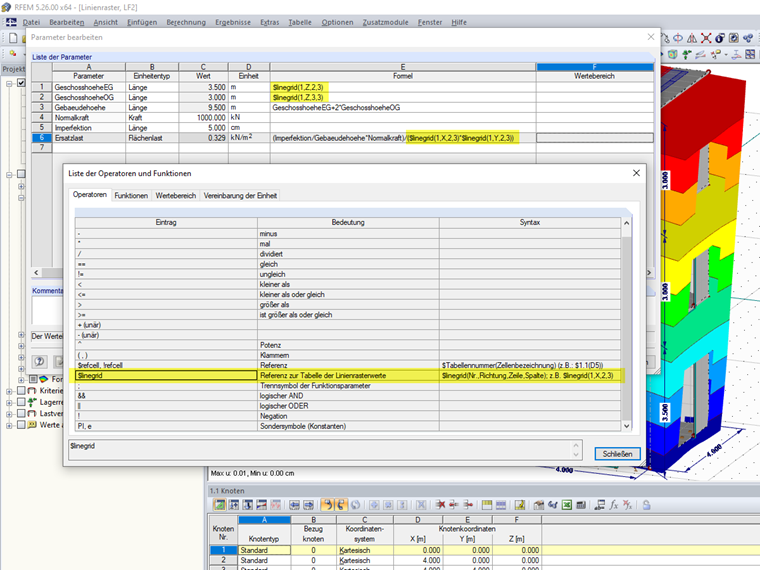Click the Schließen button
This screenshot has width=760, height=570.
click(618, 454)
